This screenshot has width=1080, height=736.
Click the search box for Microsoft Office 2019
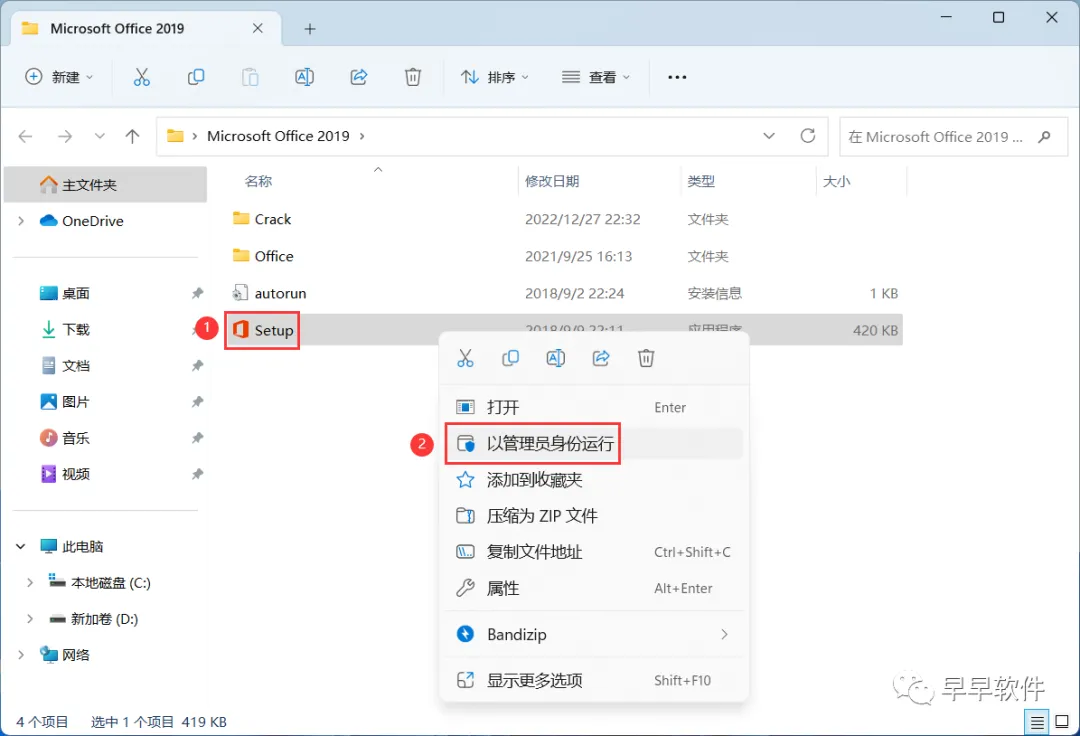coord(953,137)
